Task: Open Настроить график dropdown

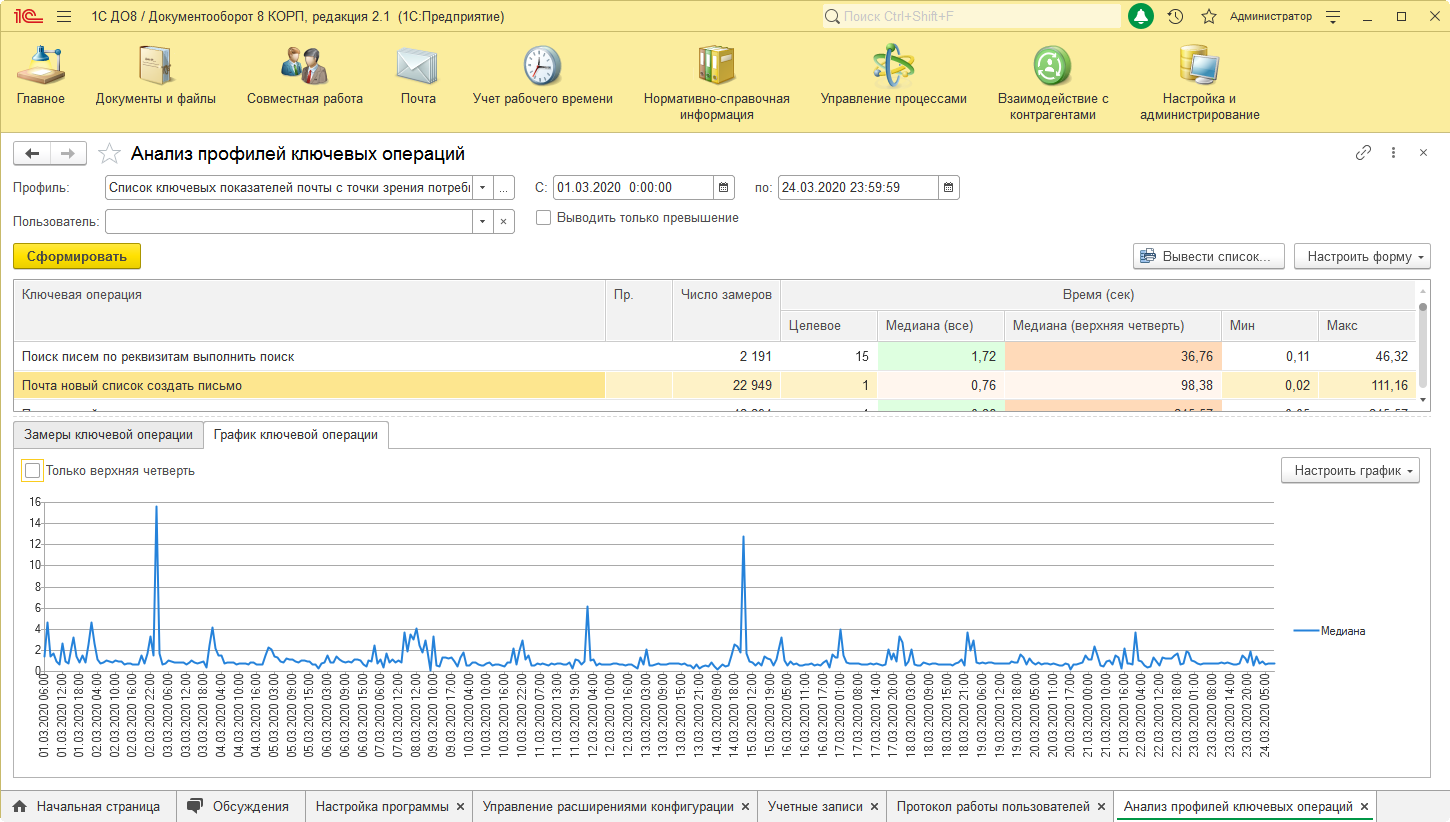Action: [x=1350, y=470]
